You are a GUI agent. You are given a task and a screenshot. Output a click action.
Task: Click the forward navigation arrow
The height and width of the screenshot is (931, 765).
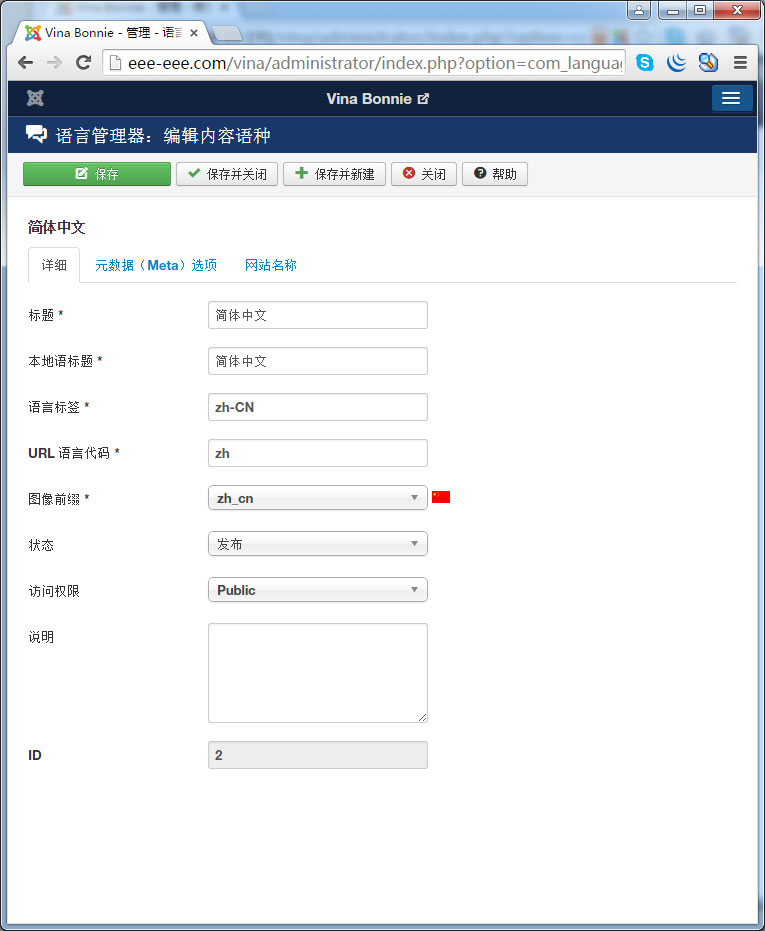54,62
